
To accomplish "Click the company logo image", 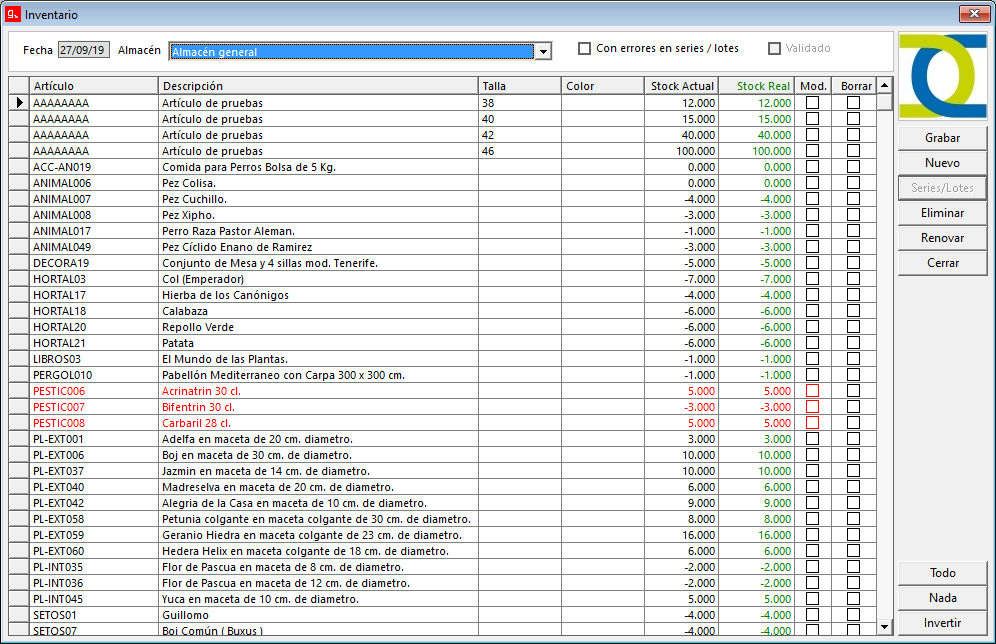I will tap(942, 76).
